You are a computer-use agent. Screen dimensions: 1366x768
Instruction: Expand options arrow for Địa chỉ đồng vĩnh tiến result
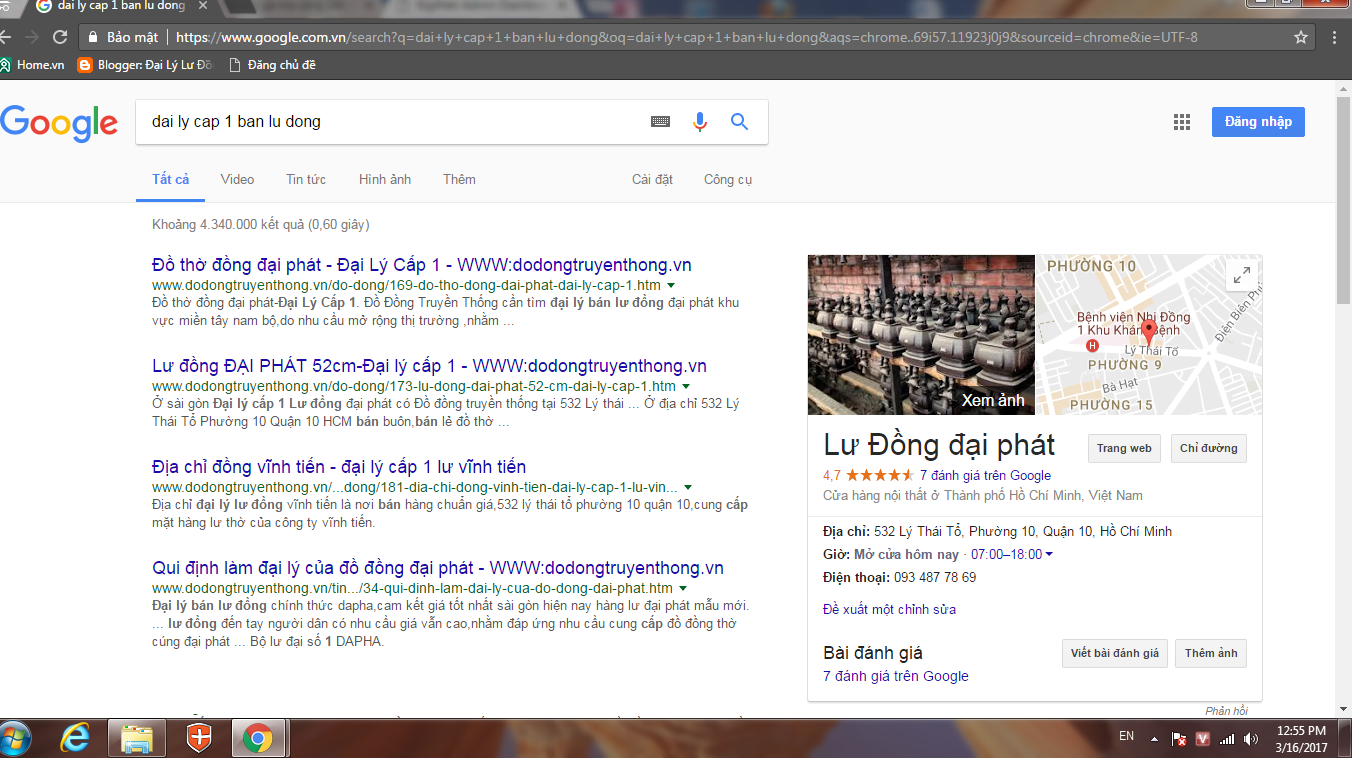[688, 487]
